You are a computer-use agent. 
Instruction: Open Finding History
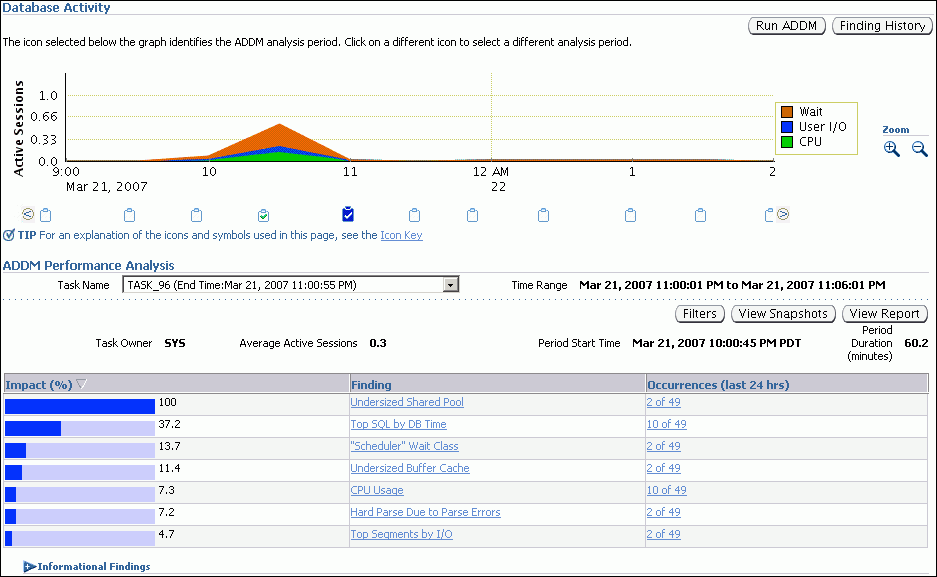coord(882,26)
